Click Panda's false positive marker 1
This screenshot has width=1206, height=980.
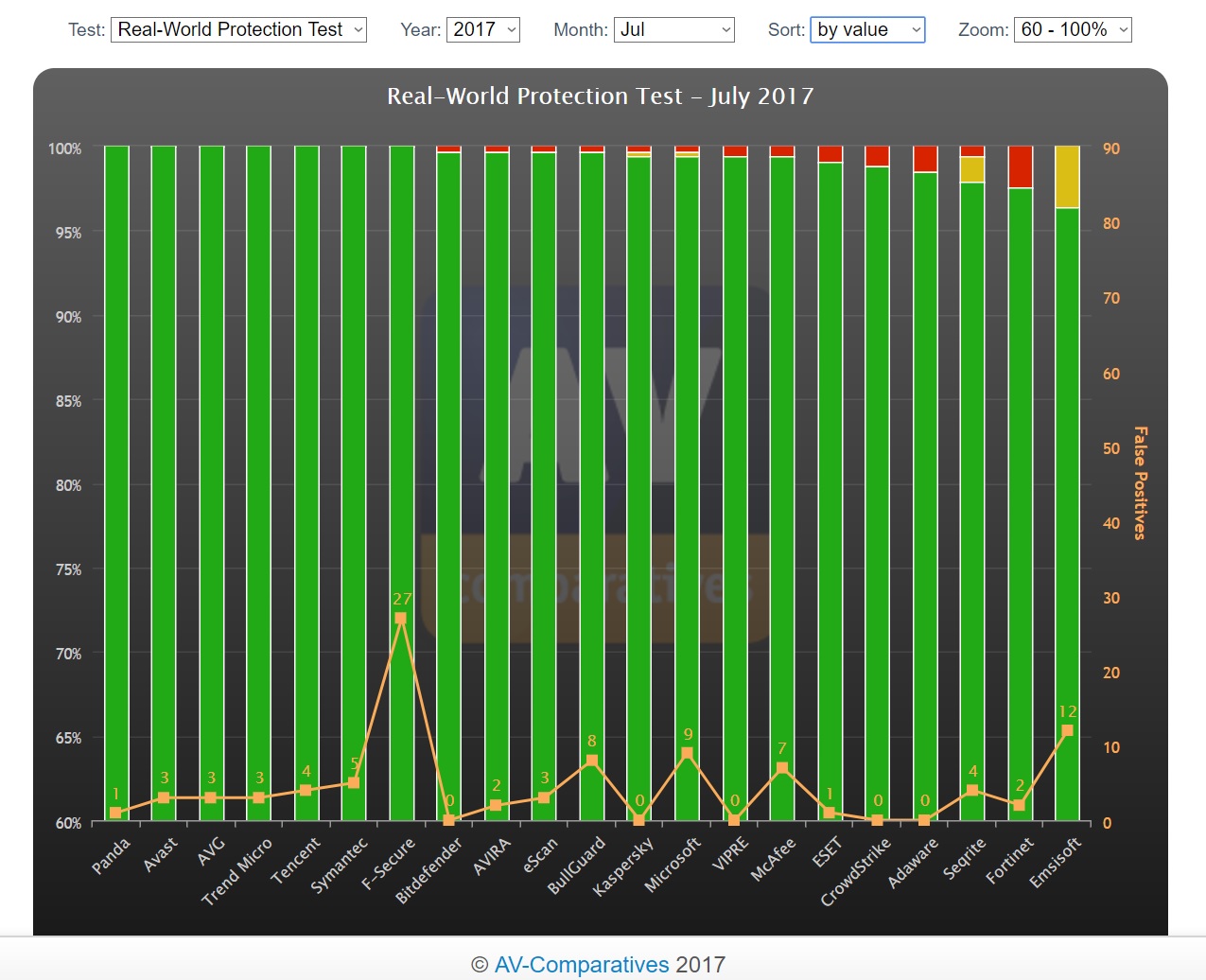(115, 813)
